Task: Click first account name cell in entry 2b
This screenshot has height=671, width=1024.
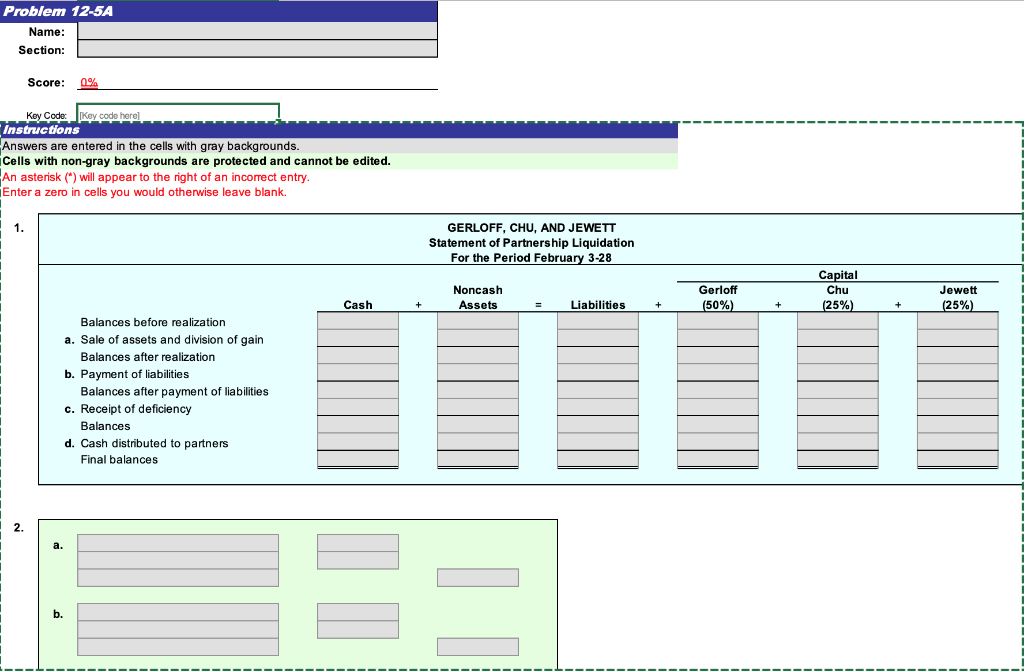Action: [x=178, y=612]
